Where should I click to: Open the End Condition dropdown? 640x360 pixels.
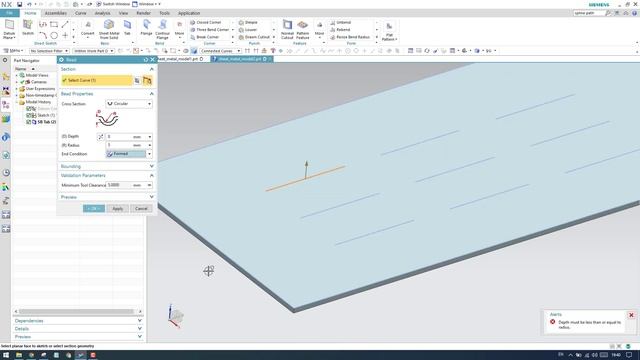point(129,154)
